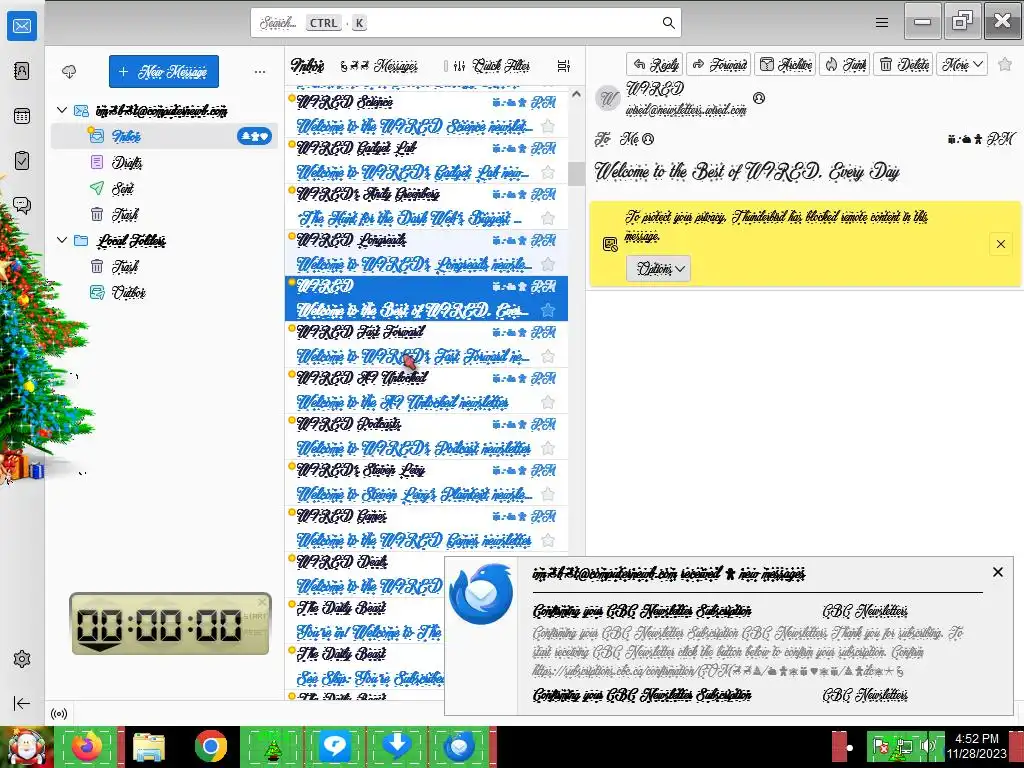1024x768 pixels.
Task: Click the message list scrollbar thumb
Action: (576, 174)
